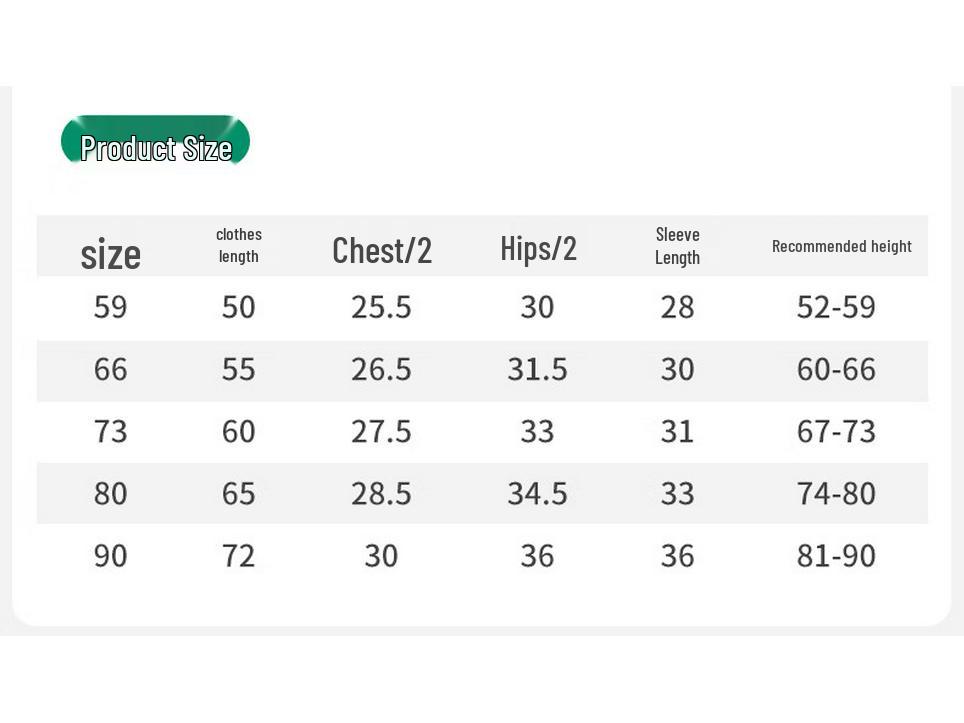Click size 80 row label
This screenshot has width=964, height=723.
pyautogui.click(x=111, y=493)
